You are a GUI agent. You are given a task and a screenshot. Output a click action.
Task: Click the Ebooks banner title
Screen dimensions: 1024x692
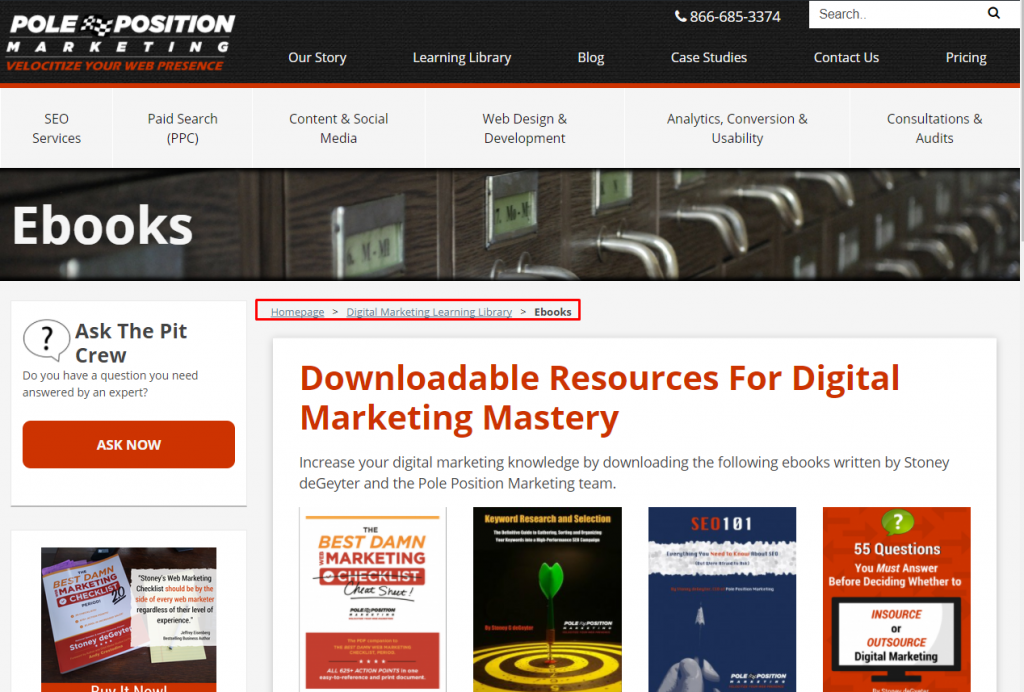click(x=103, y=225)
